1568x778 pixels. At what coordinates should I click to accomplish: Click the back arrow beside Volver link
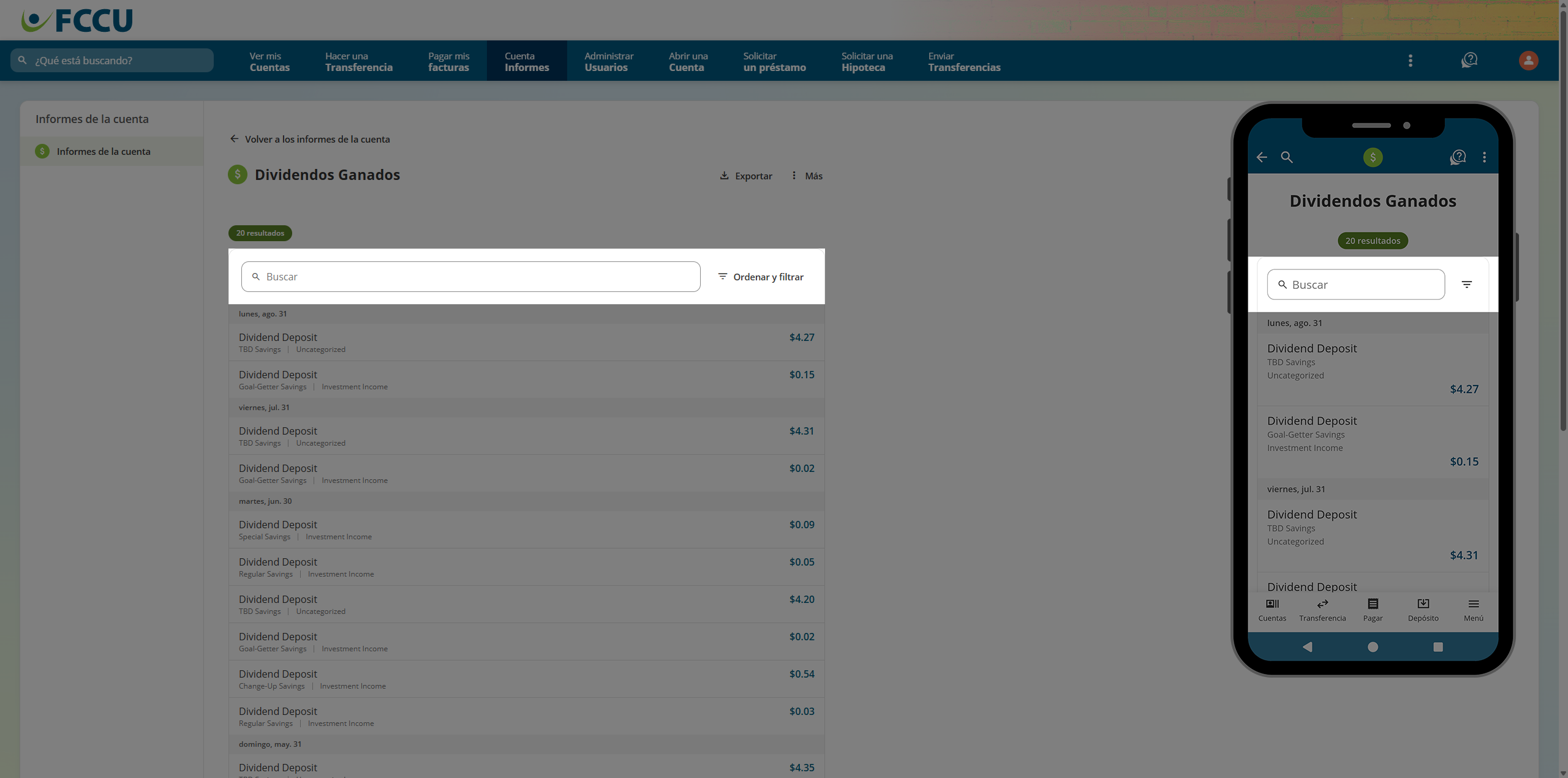pos(234,139)
